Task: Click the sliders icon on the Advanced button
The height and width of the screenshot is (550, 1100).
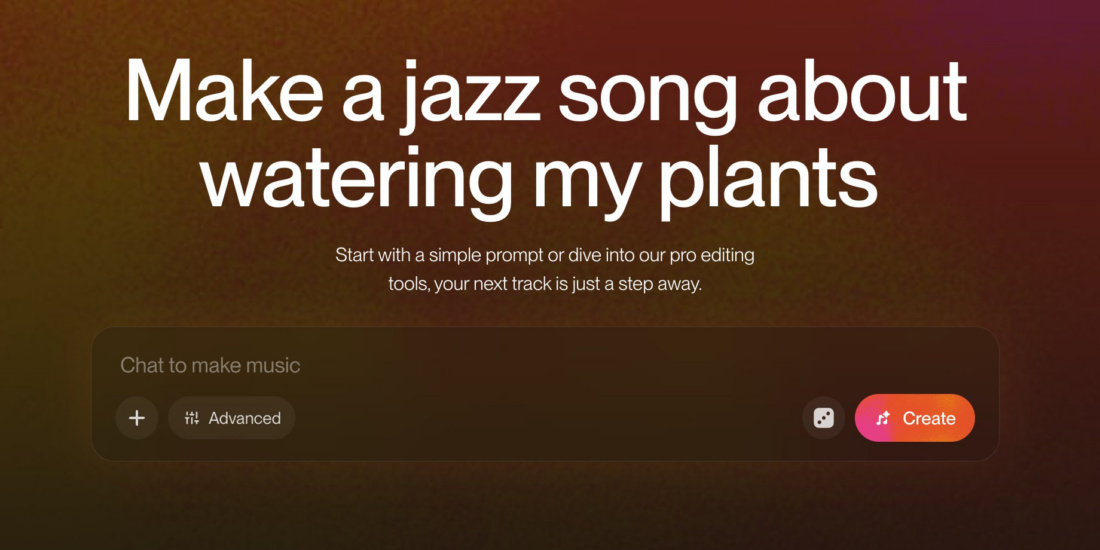Action: (x=192, y=418)
